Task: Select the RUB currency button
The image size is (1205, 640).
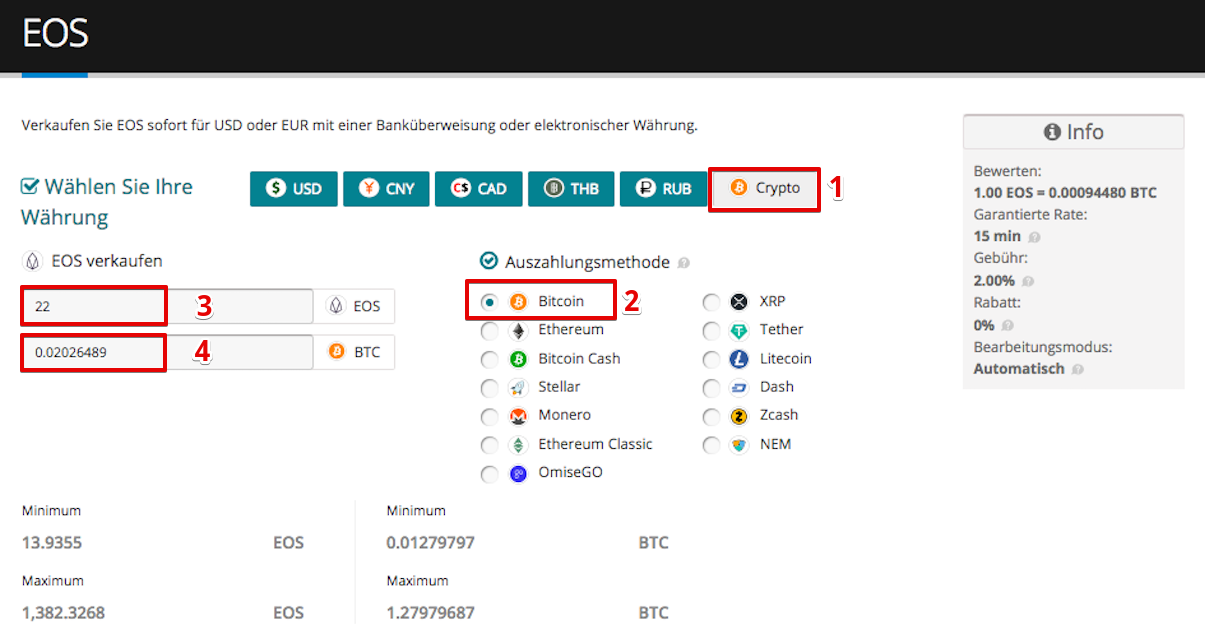Action: 663,189
